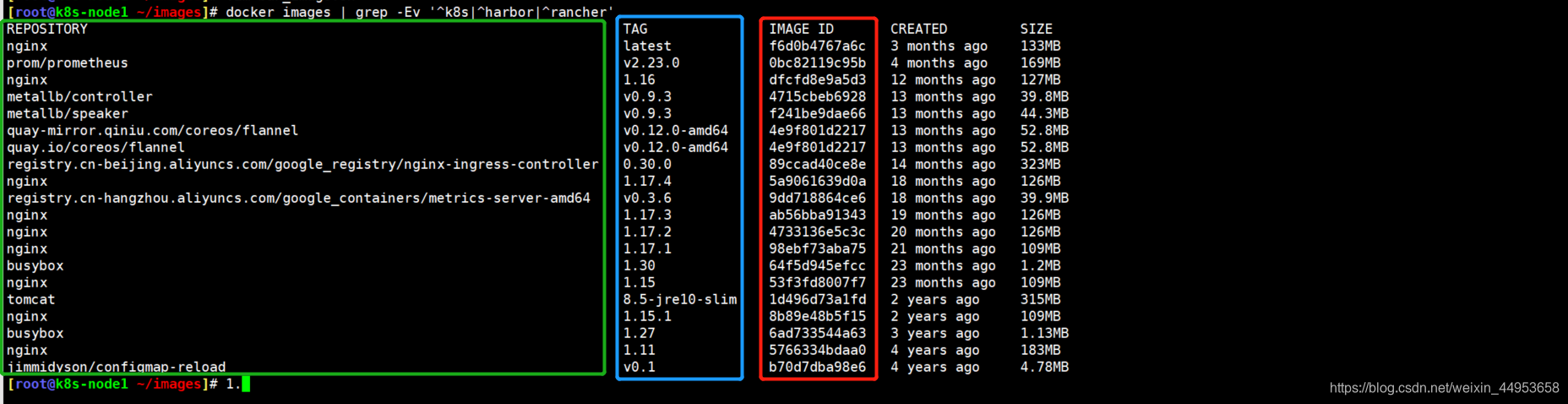Click the docker images grep command text
Viewport: 1568px width, 404px height.
tap(420, 12)
